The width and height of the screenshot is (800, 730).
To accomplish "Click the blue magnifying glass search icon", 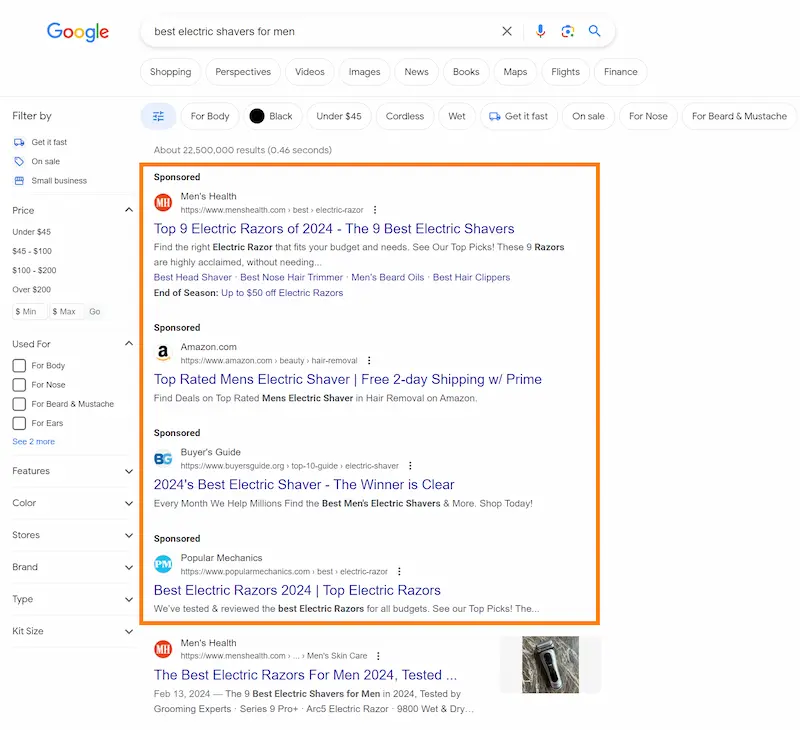I will pyautogui.click(x=595, y=31).
